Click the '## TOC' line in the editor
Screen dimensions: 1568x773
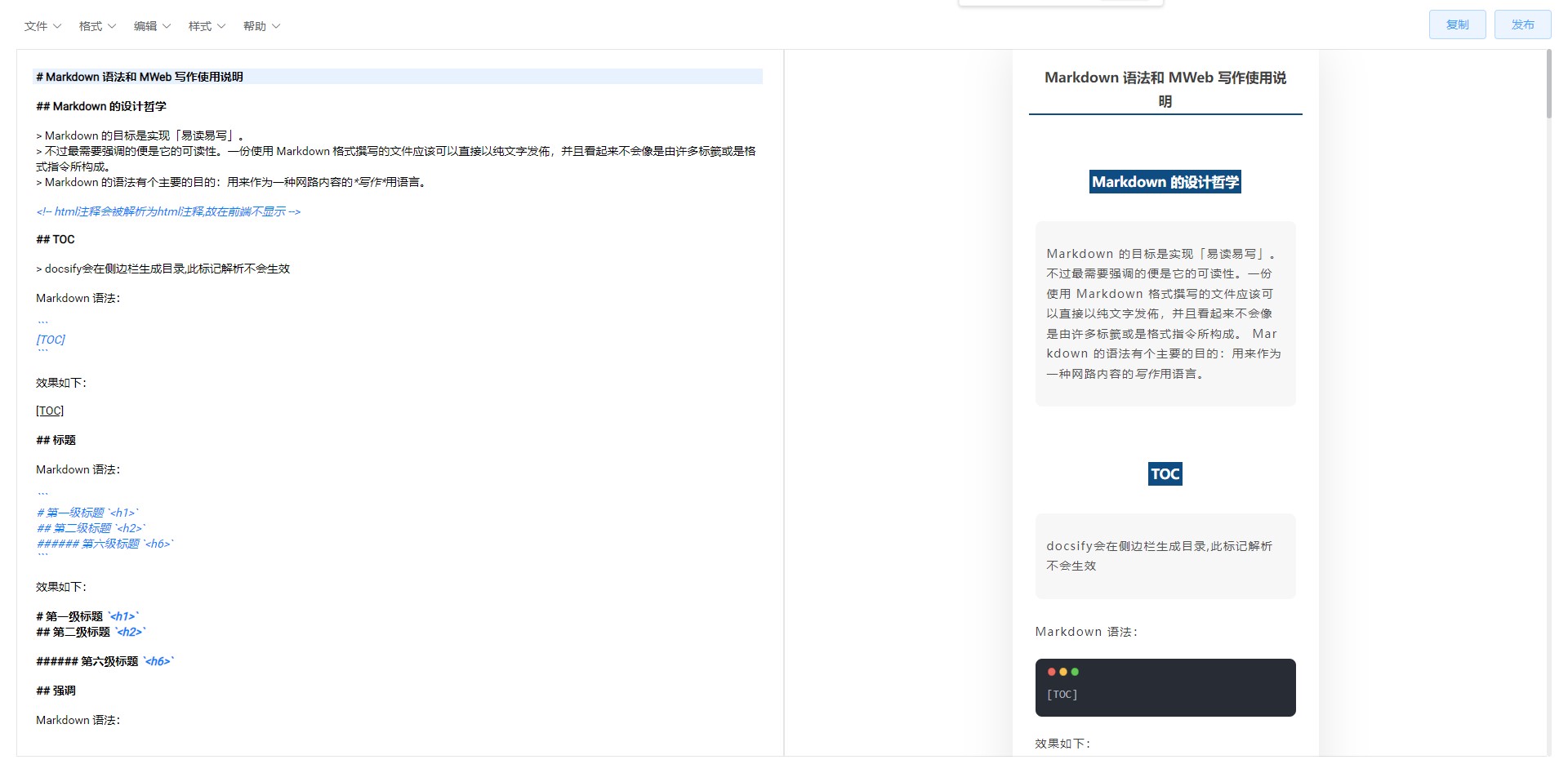tap(56, 239)
